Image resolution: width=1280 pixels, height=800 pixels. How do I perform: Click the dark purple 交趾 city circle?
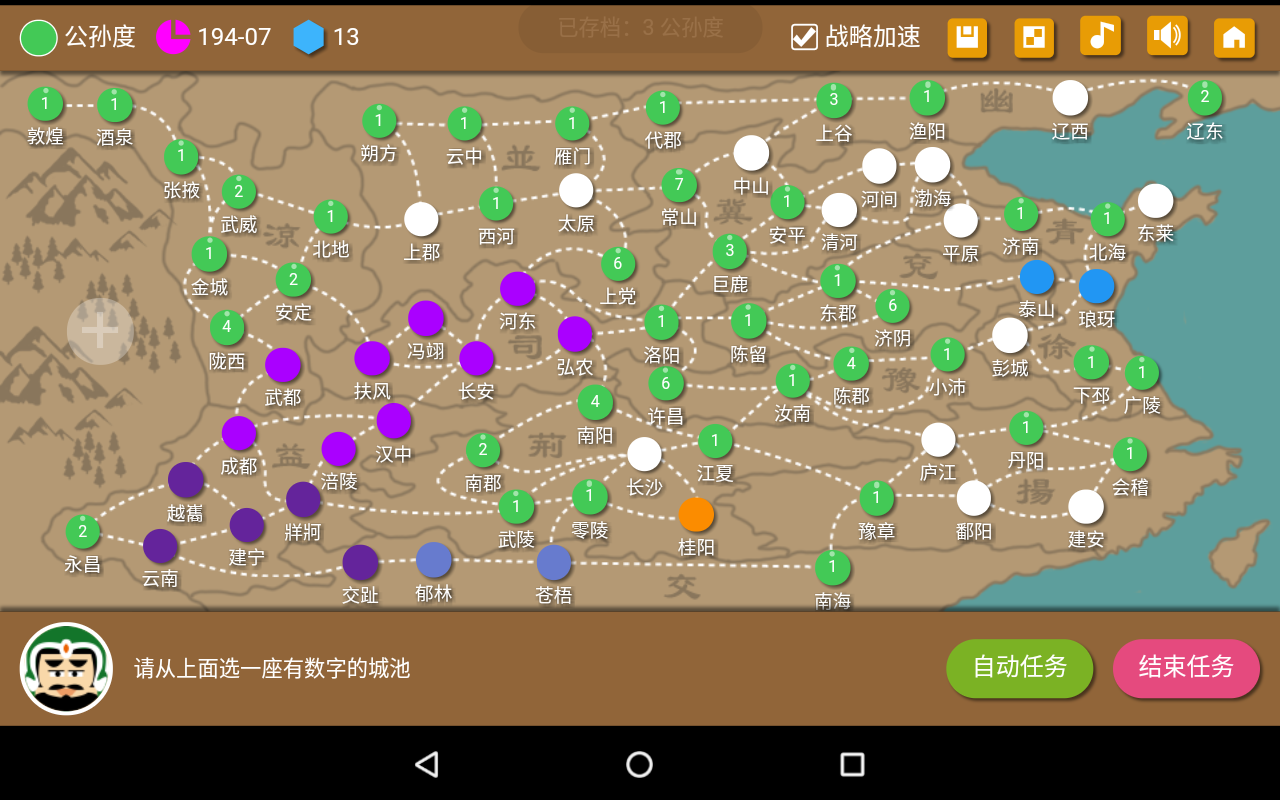pos(360,563)
